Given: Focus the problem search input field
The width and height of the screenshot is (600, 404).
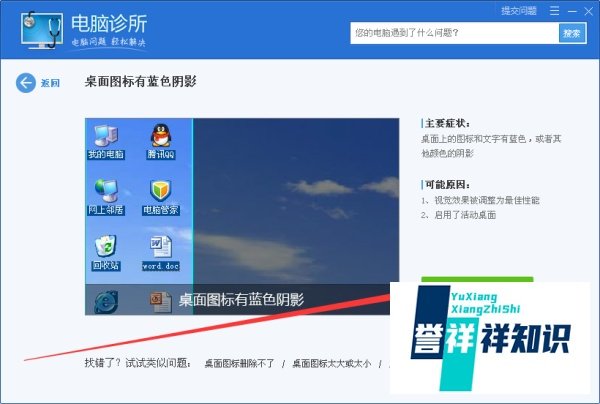Looking at the screenshot, I should coord(455,33).
